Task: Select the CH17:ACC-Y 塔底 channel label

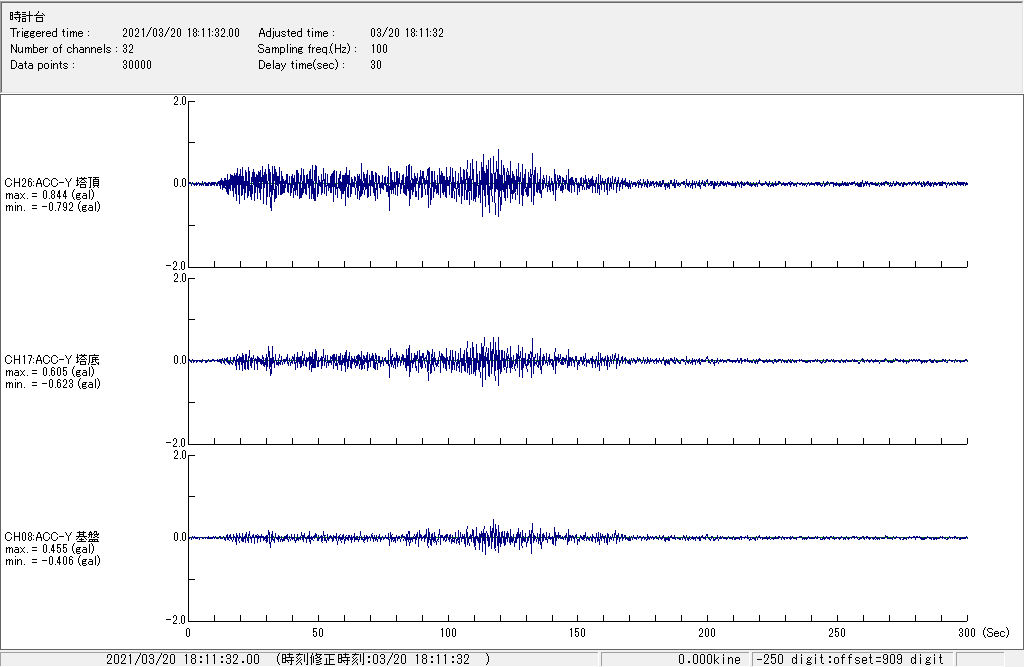Action: 52,360
